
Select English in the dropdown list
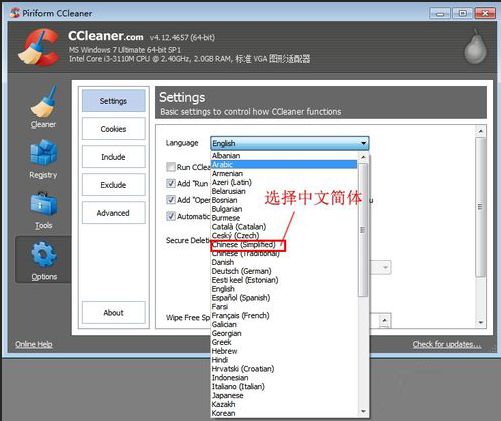(x=284, y=289)
